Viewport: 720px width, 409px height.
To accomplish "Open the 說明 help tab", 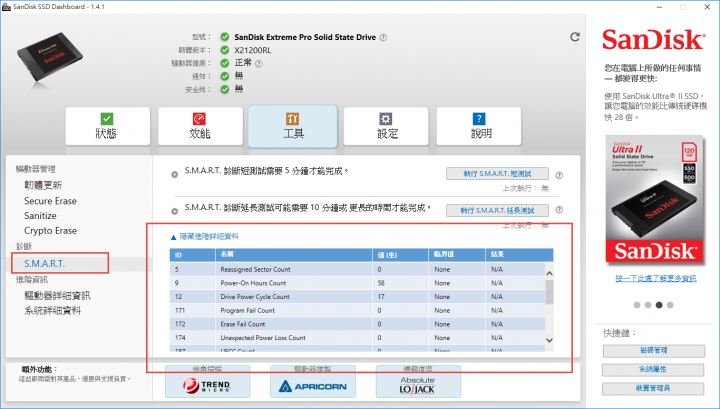I will (x=479, y=126).
